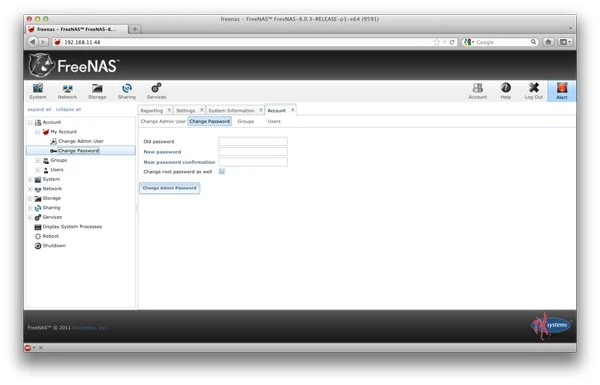Open a new browser tab with plus
The height and width of the screenshot is (385, 600).
click(x=135, y=29)
